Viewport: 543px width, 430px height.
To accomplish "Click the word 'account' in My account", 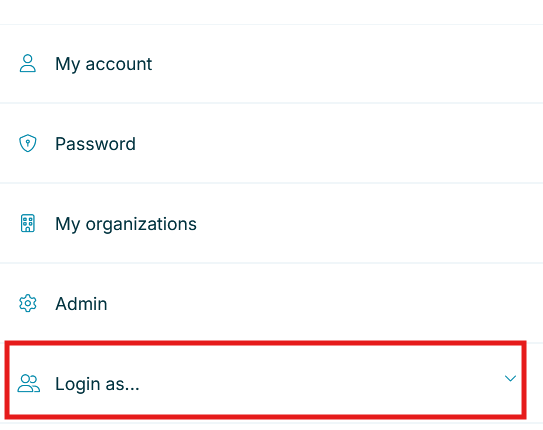I will (119, 64).
